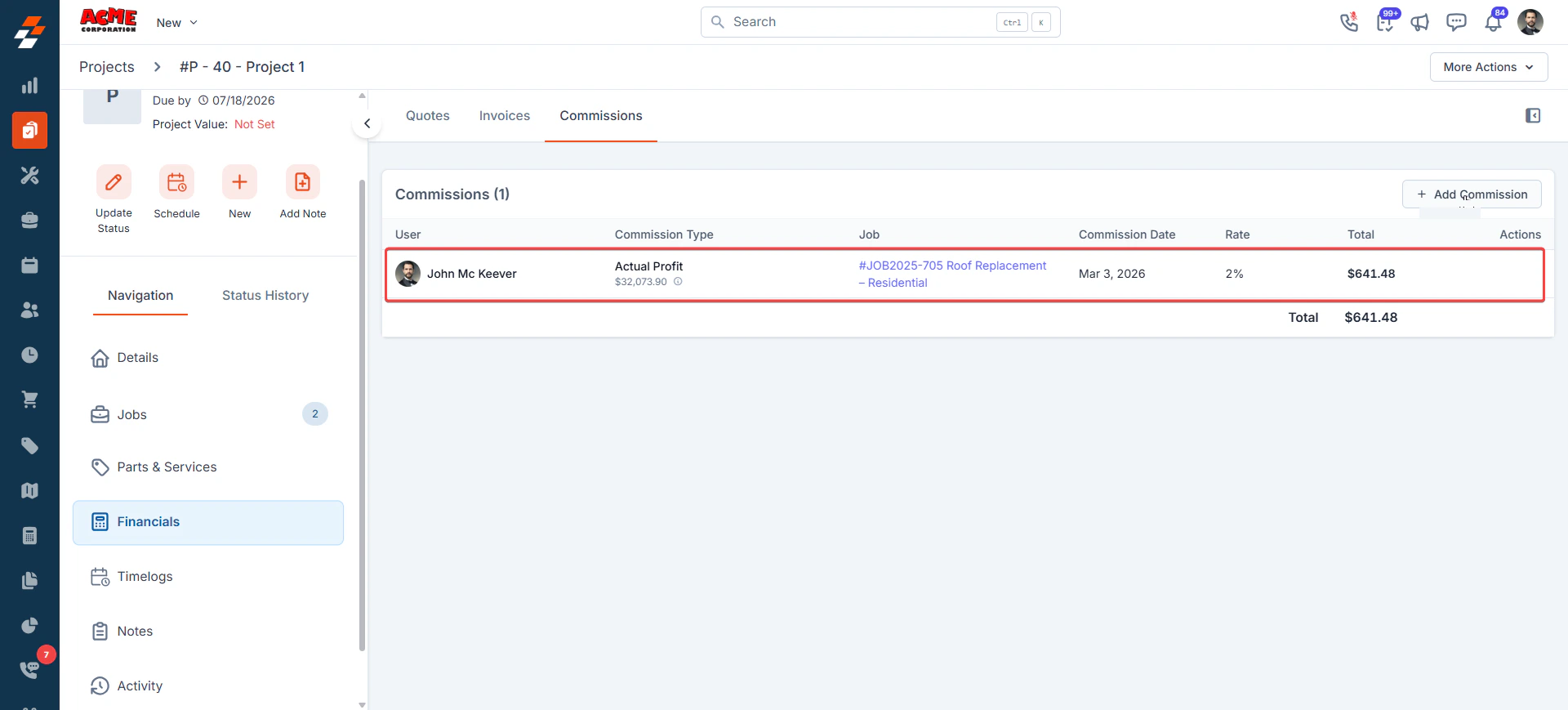Open the price tag sidebar icon

(29, 445)
